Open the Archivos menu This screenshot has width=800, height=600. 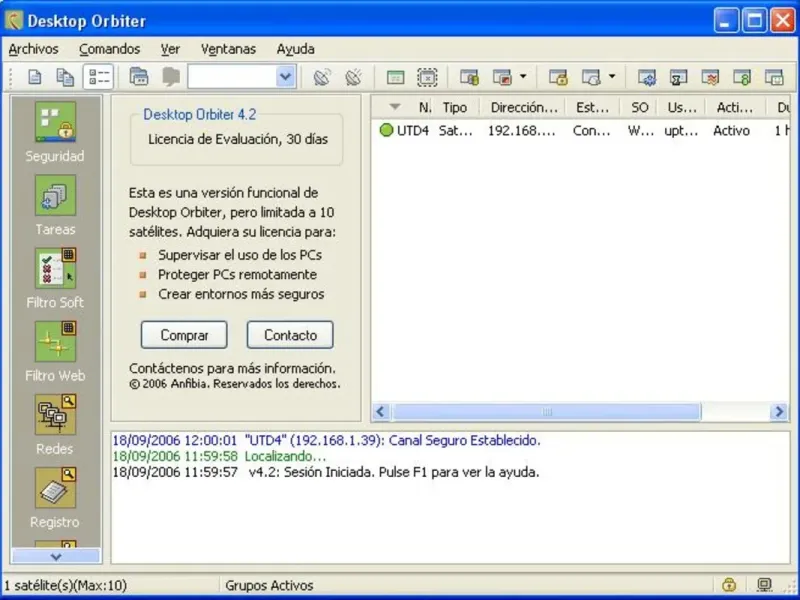point(34,49)
